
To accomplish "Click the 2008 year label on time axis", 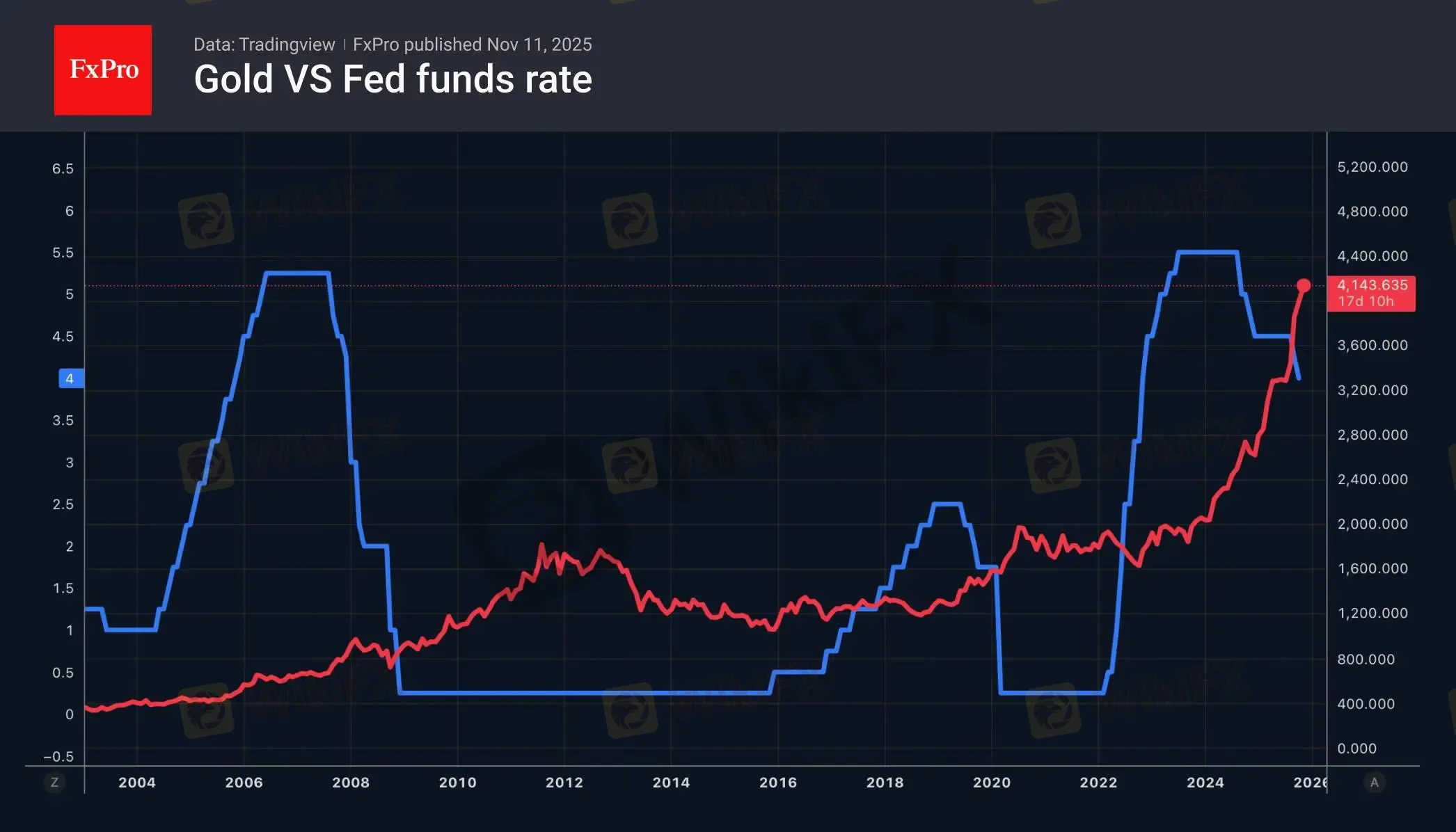I will coord(351,783).
